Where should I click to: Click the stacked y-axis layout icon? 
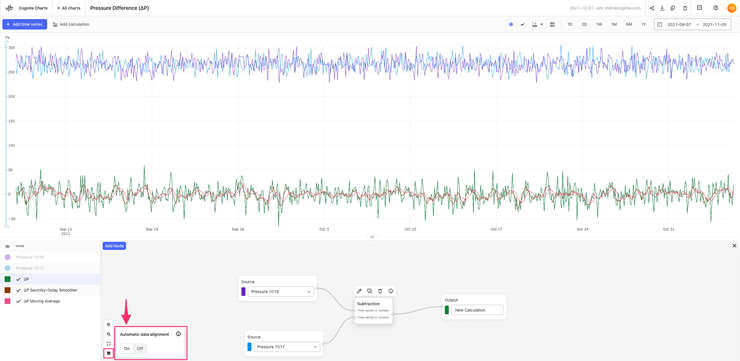tap(552, 24)
